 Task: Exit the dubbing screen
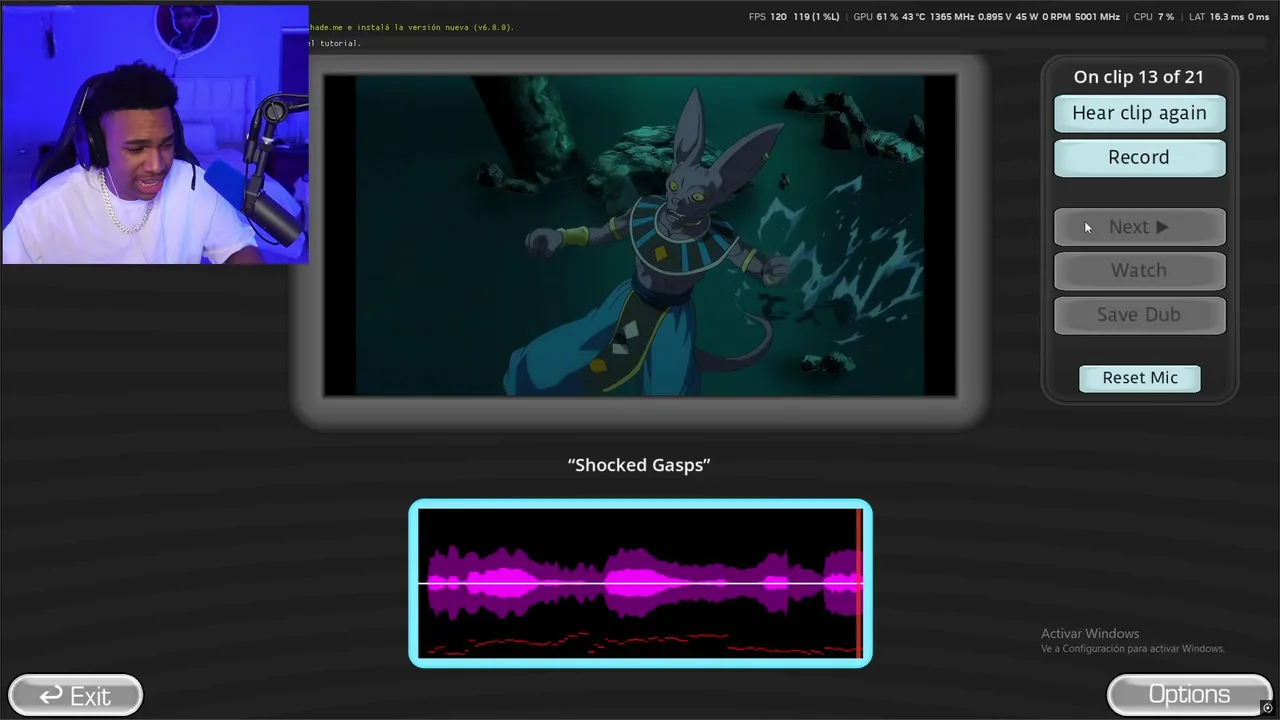(75, 695)
